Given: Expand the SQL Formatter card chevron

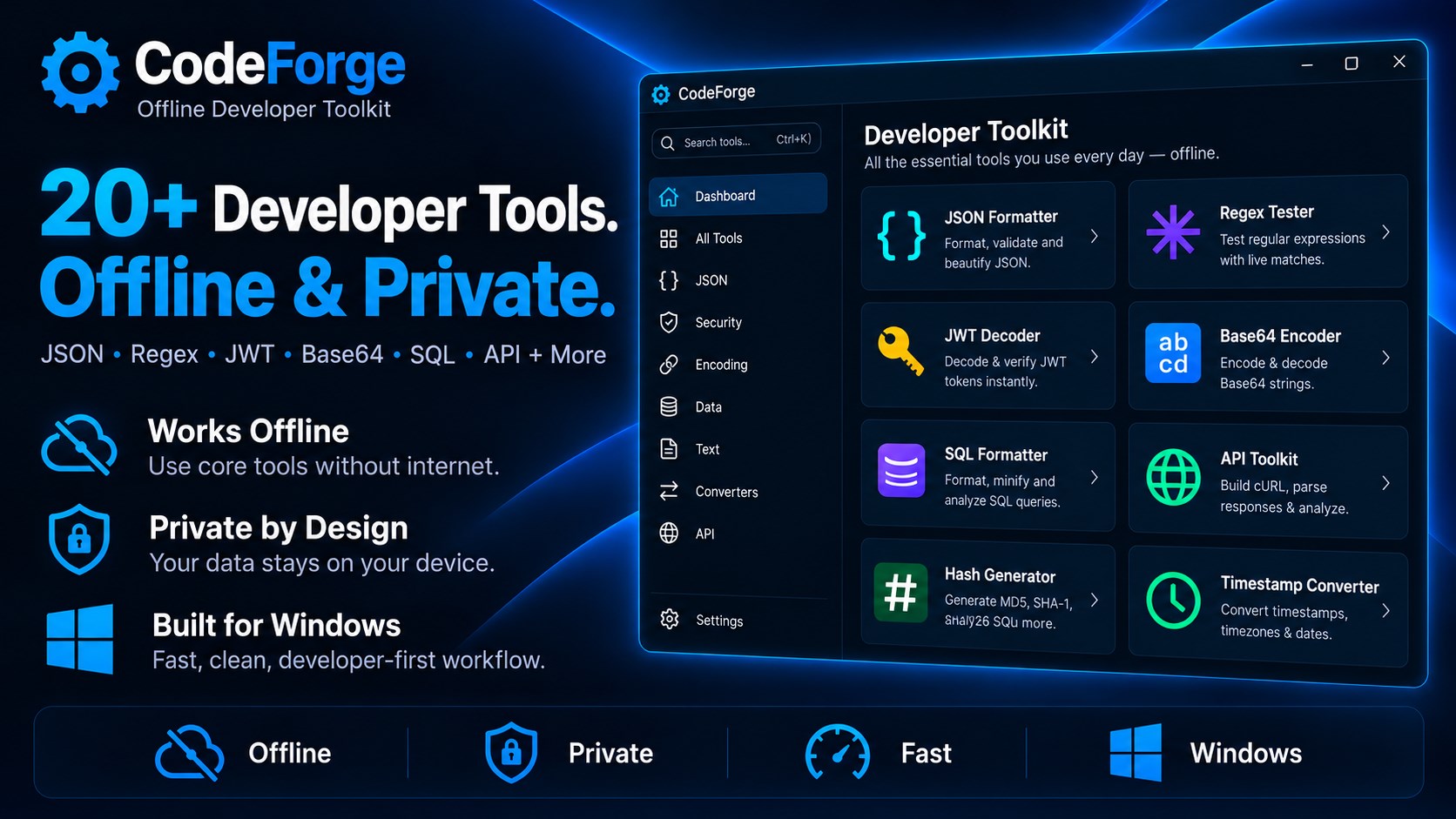Looking at the screenshot, I should click(1095, 477).
